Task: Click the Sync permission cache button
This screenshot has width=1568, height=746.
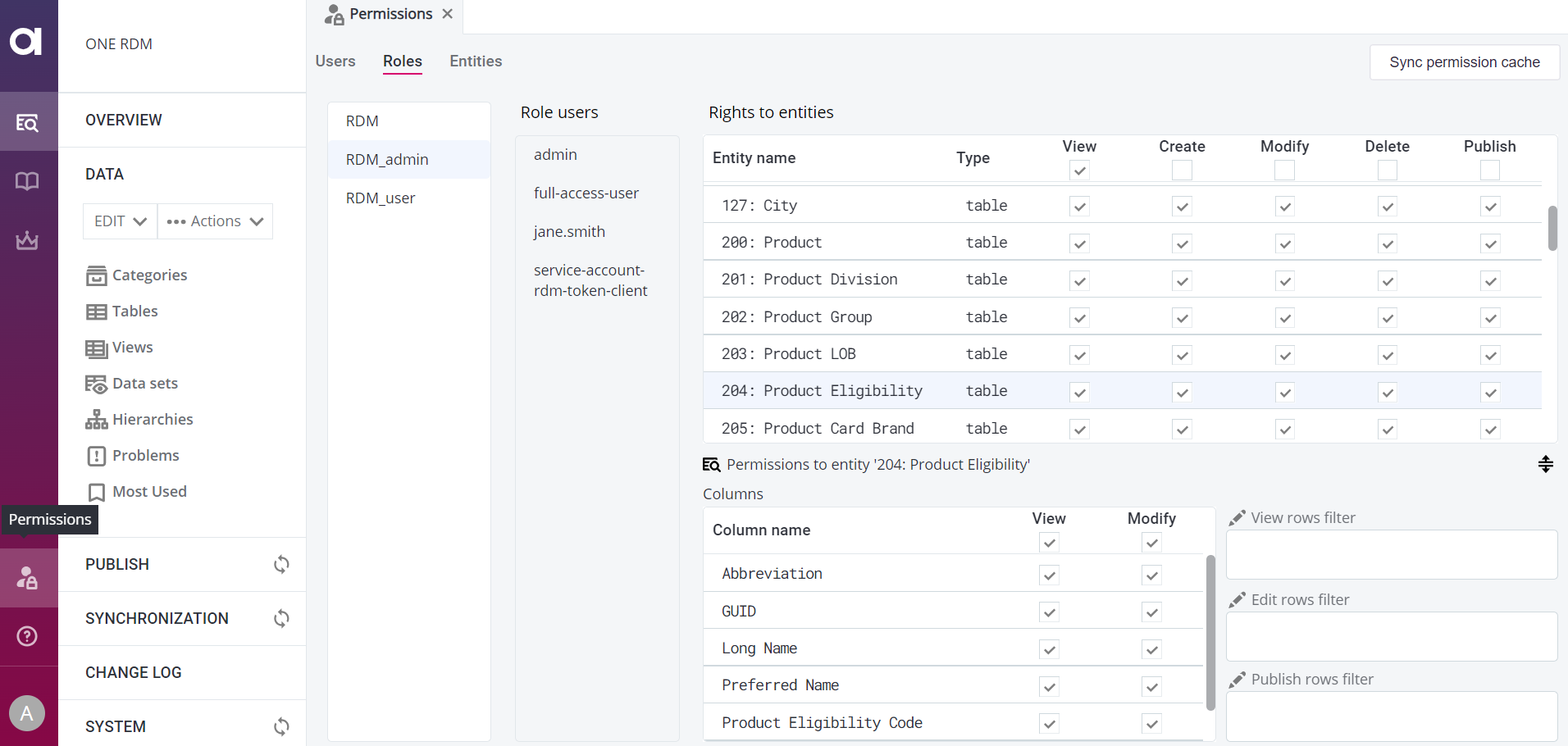Action: [1463, 62]
